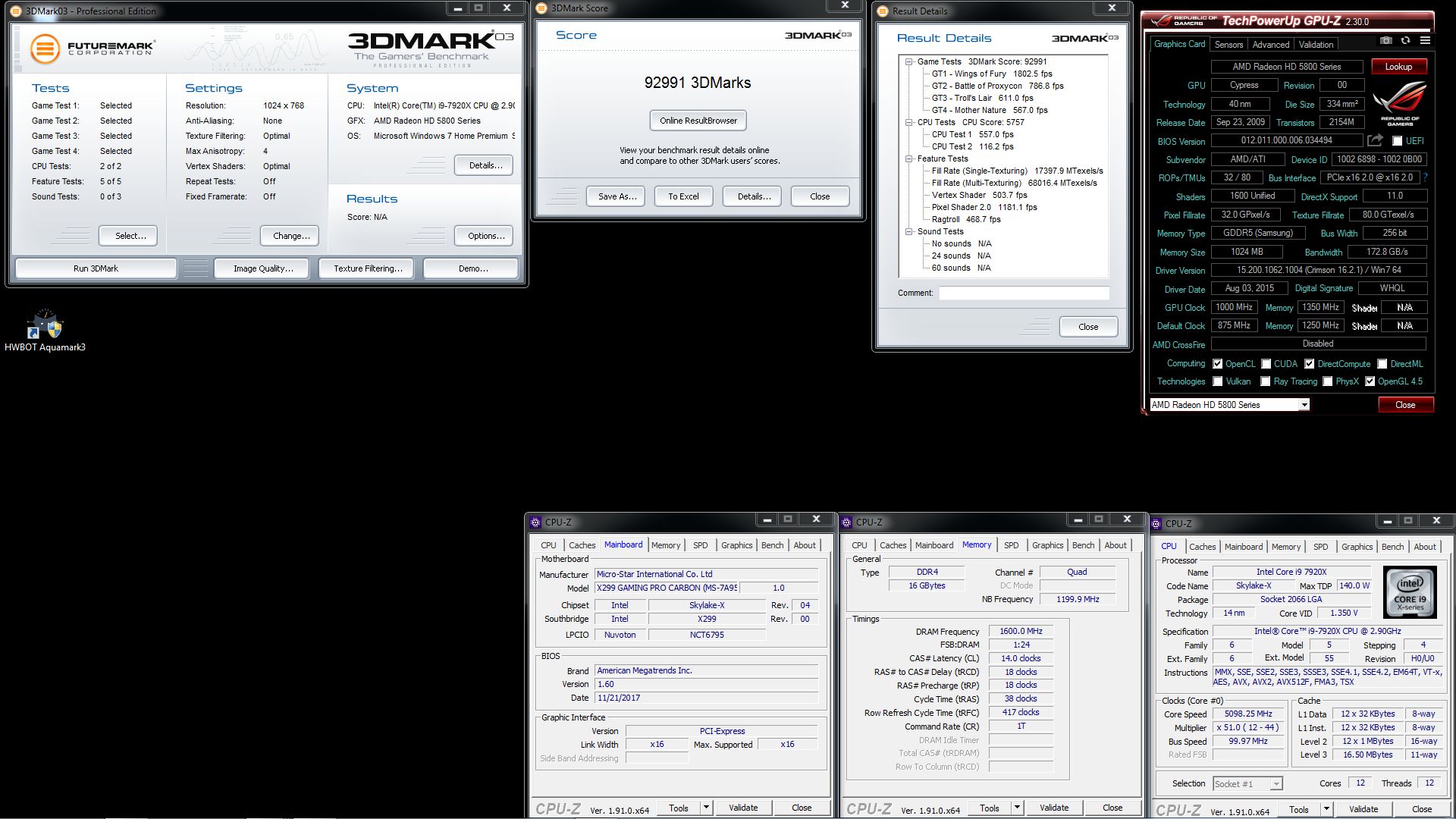
Task: Click the GPU-Z refresh icon
Action: click(x=1405, y=41)
